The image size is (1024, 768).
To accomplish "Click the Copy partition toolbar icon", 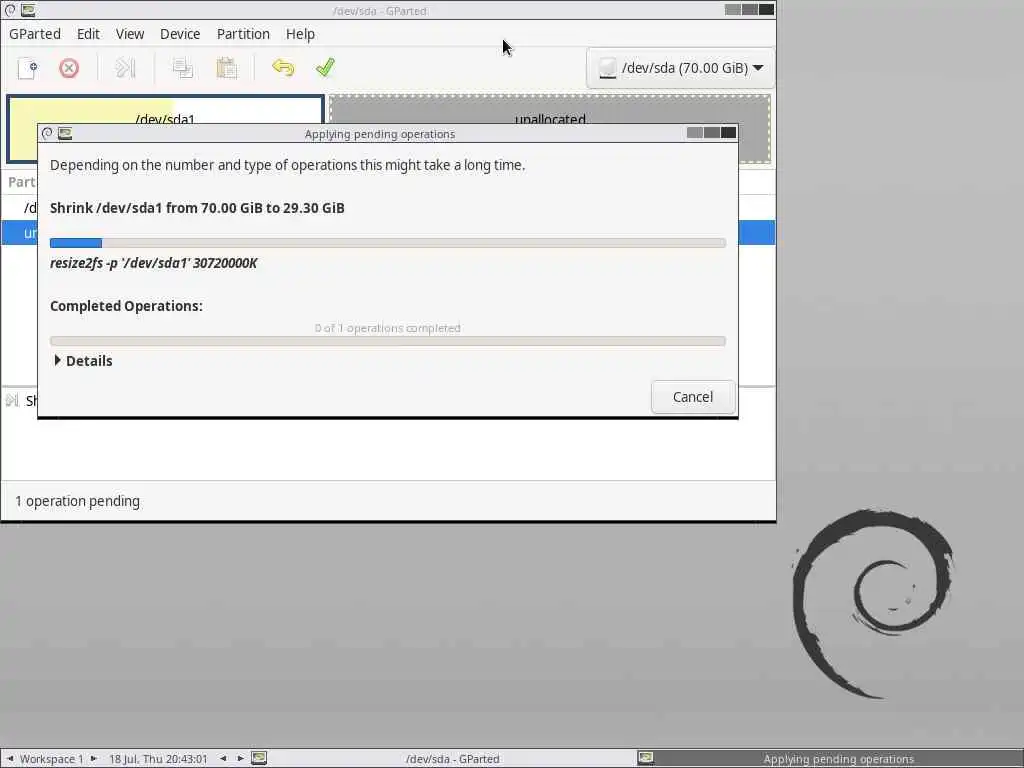I will tap(182, 68).
